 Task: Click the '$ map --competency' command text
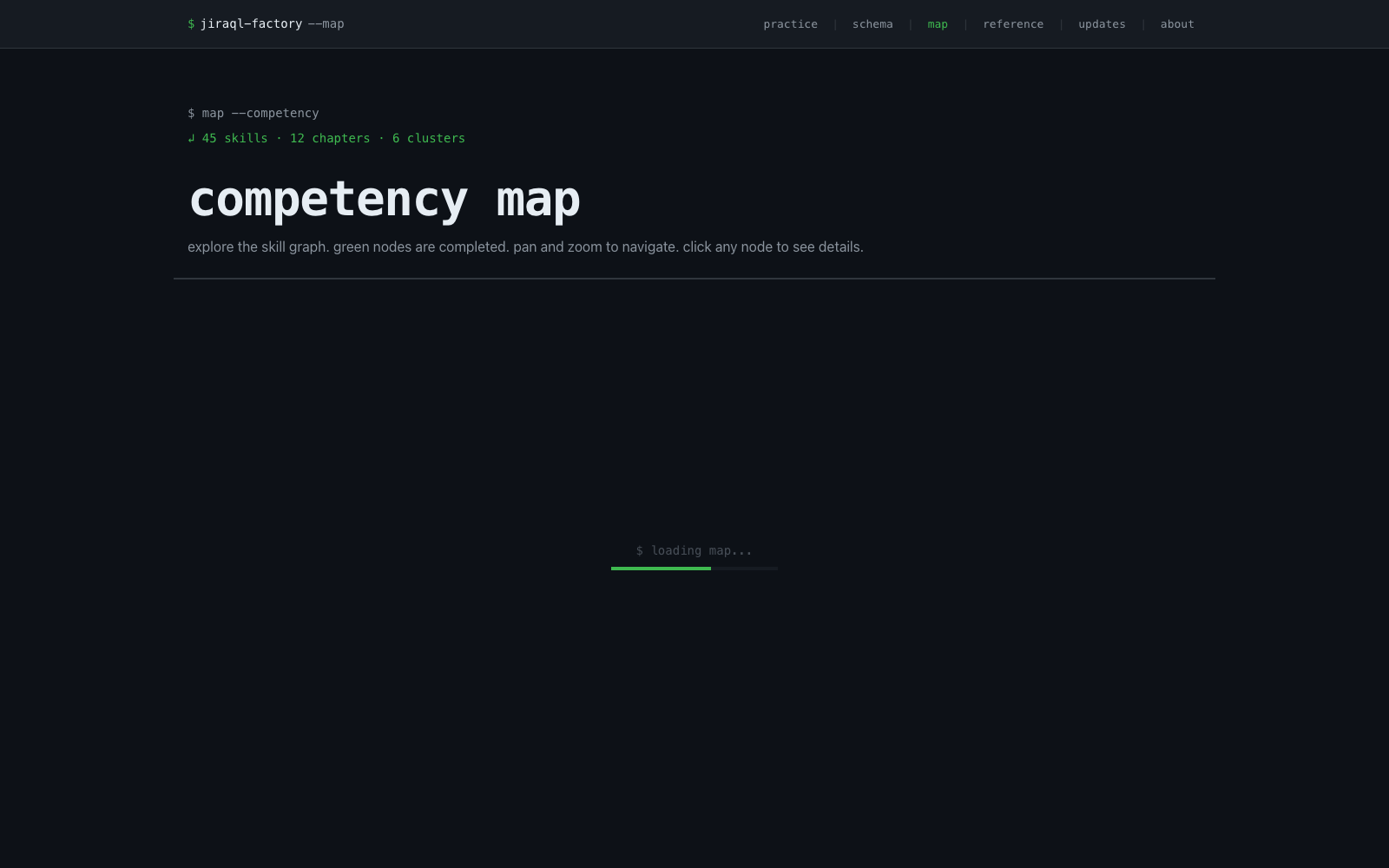(253, 113)
